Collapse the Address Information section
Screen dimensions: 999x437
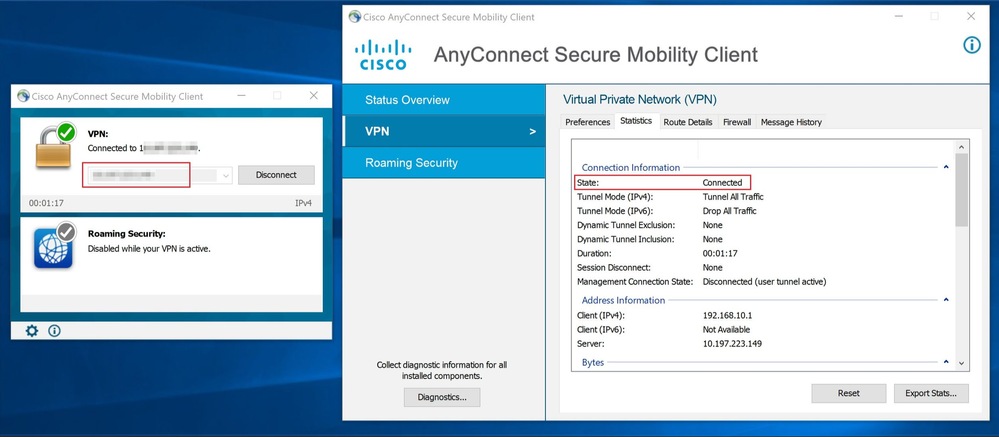coord(945,300)
